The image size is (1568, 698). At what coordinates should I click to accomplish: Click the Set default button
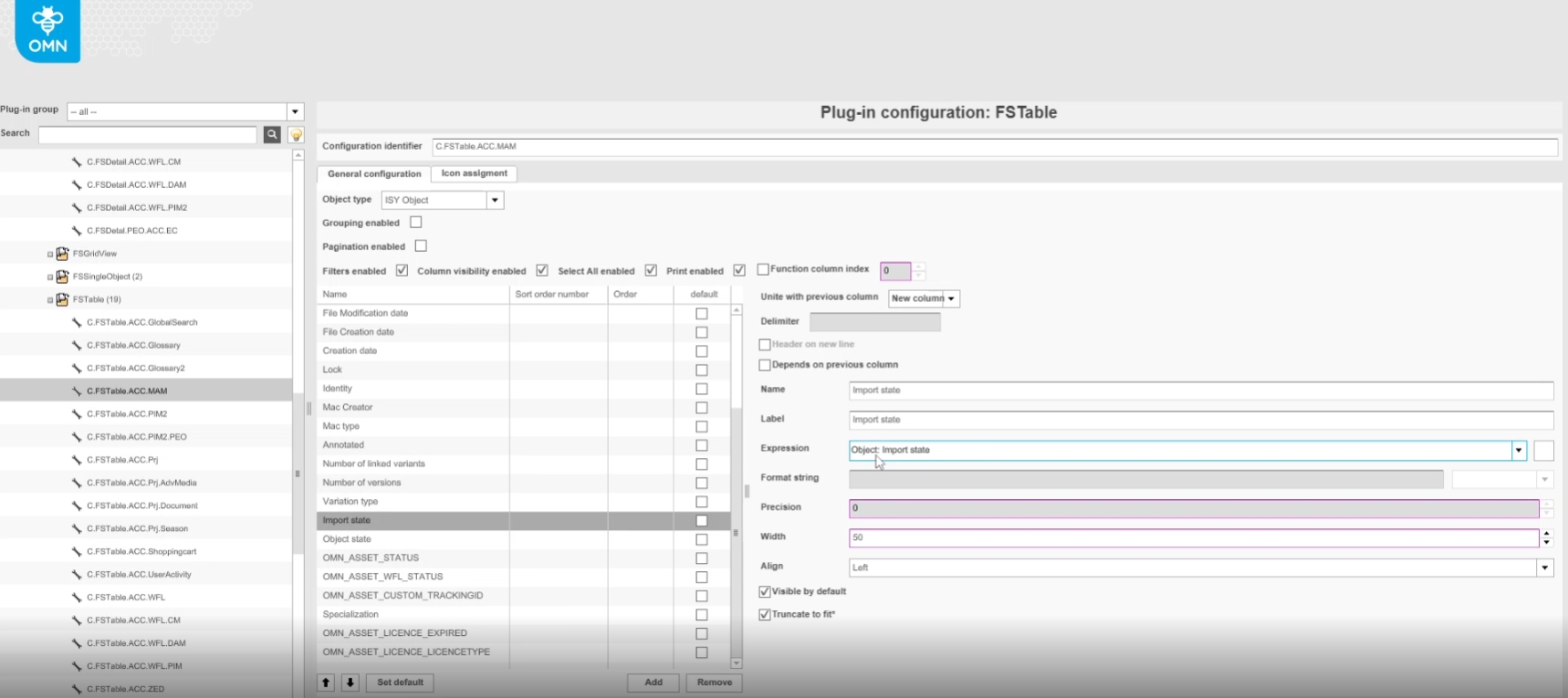[400, 682]
